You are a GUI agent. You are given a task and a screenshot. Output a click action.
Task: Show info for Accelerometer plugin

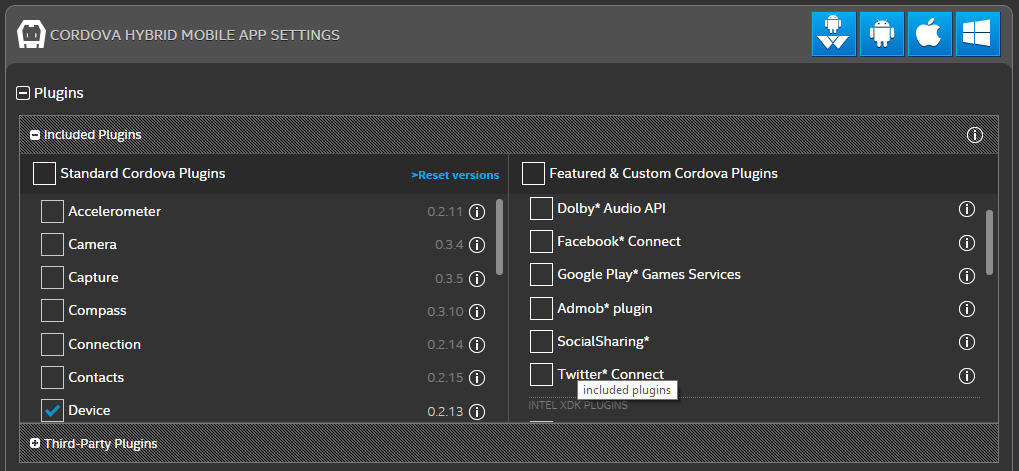click(477, 212)
